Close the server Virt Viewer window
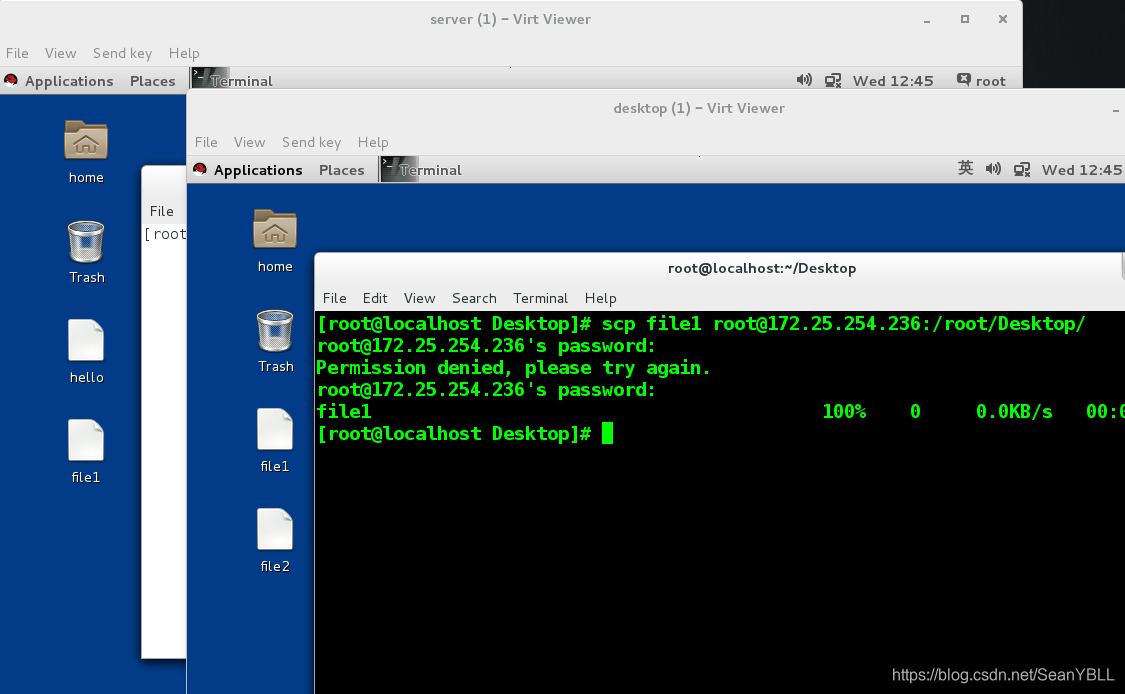The width and height of the screenshot is (1125, 694). point(1003,19)
